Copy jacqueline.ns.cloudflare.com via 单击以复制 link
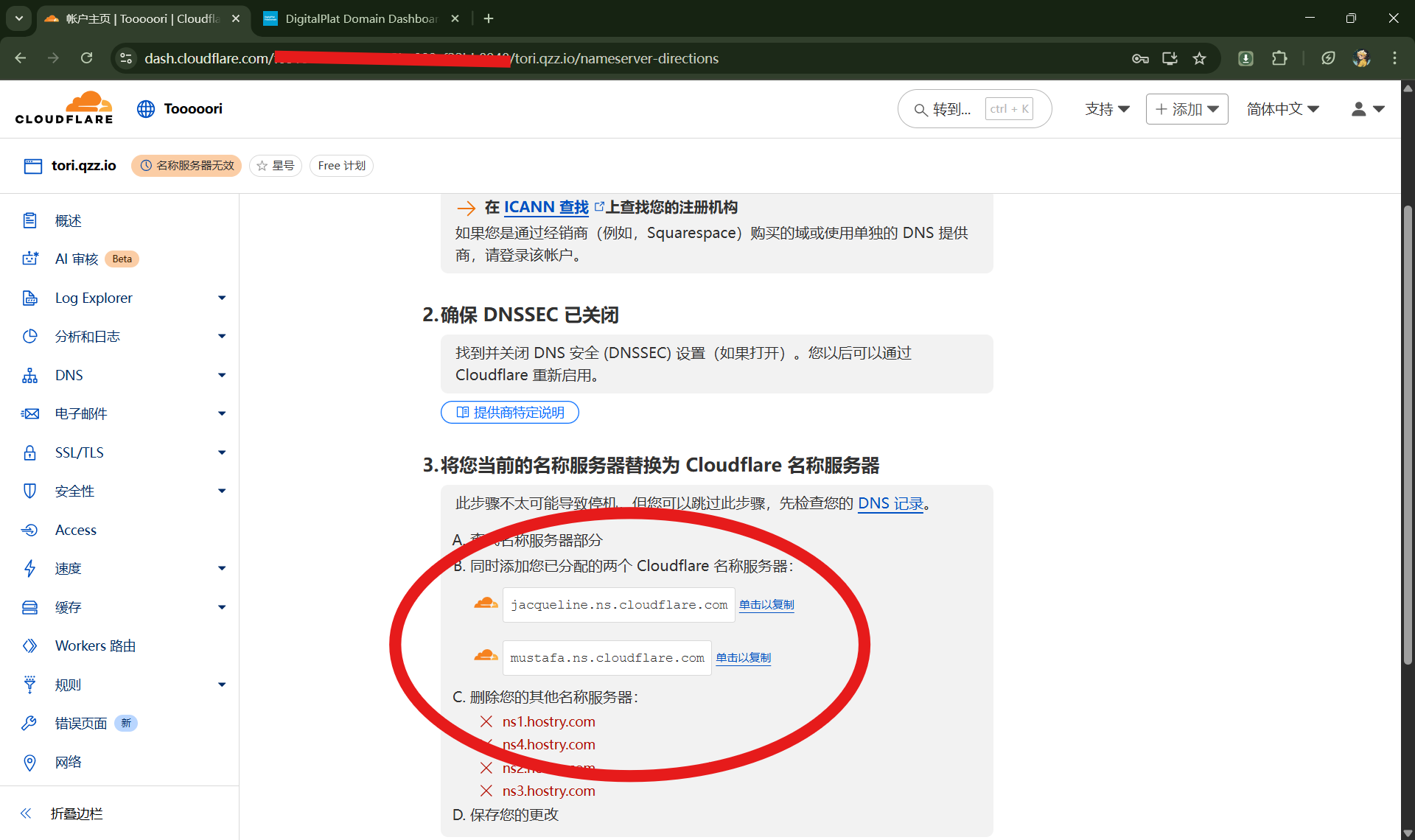The width and height of the screenshot is (1415, 840). (766, 605)
